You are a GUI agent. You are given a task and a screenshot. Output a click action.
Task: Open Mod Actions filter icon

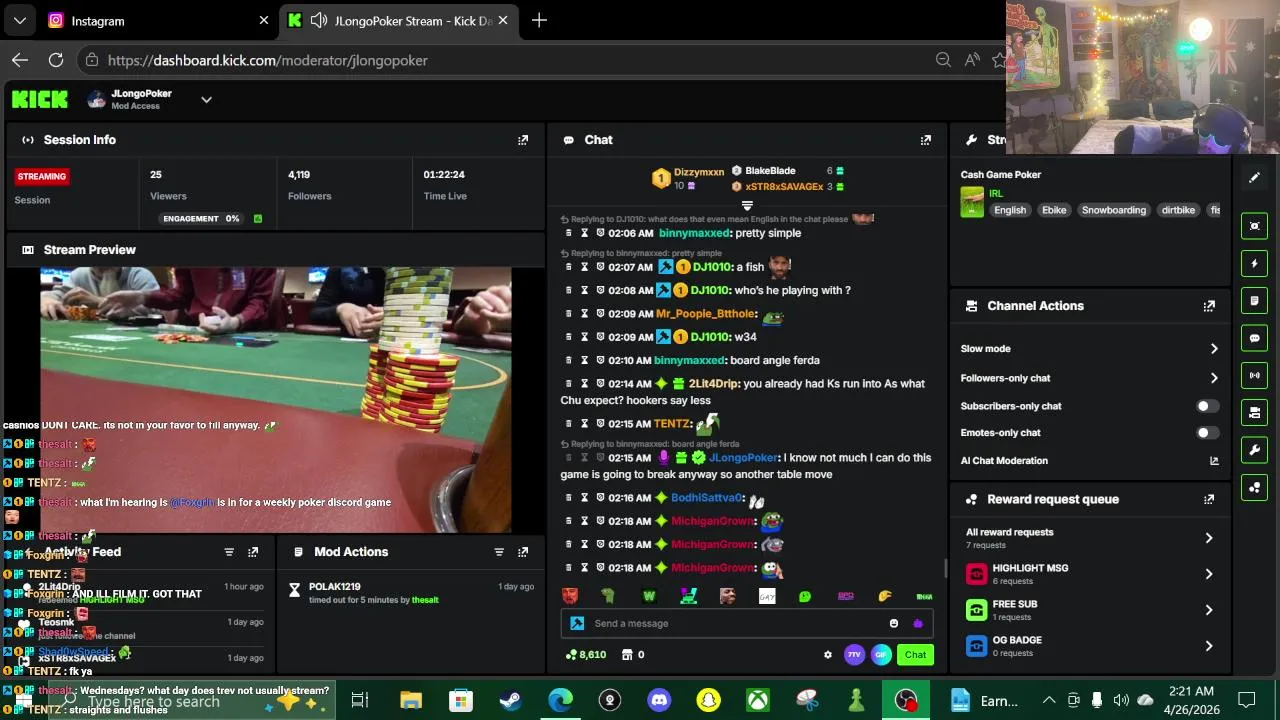tap(499, 552)
